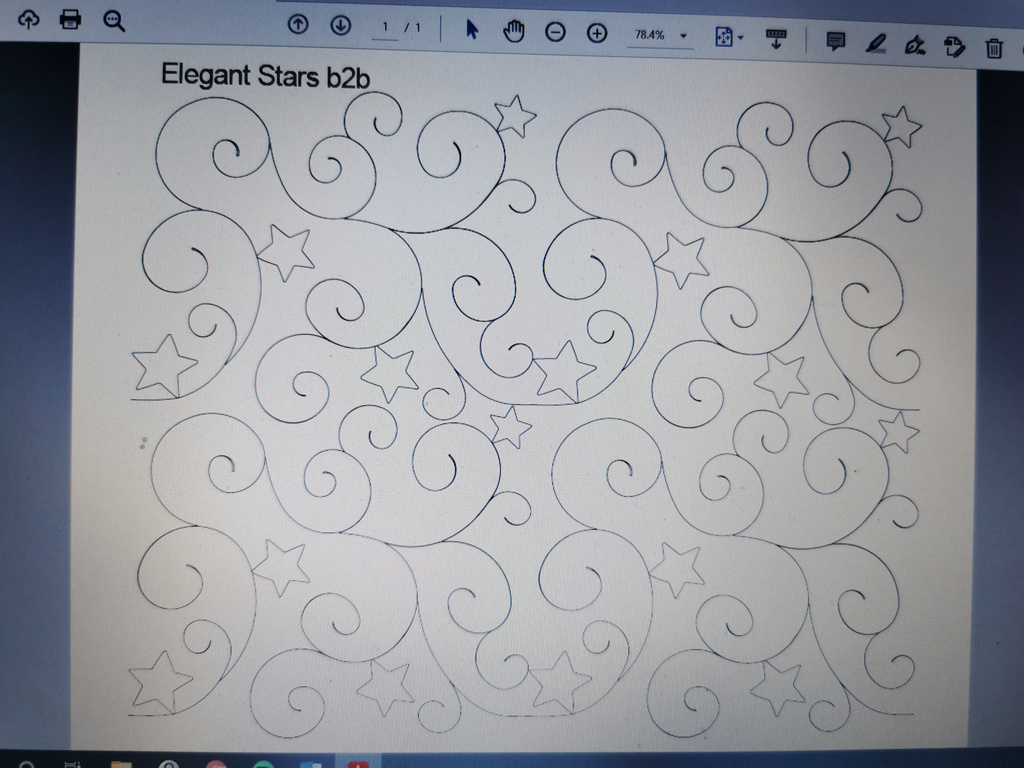
Task: Activate the arrow selection tool
Action: (473, 30)
